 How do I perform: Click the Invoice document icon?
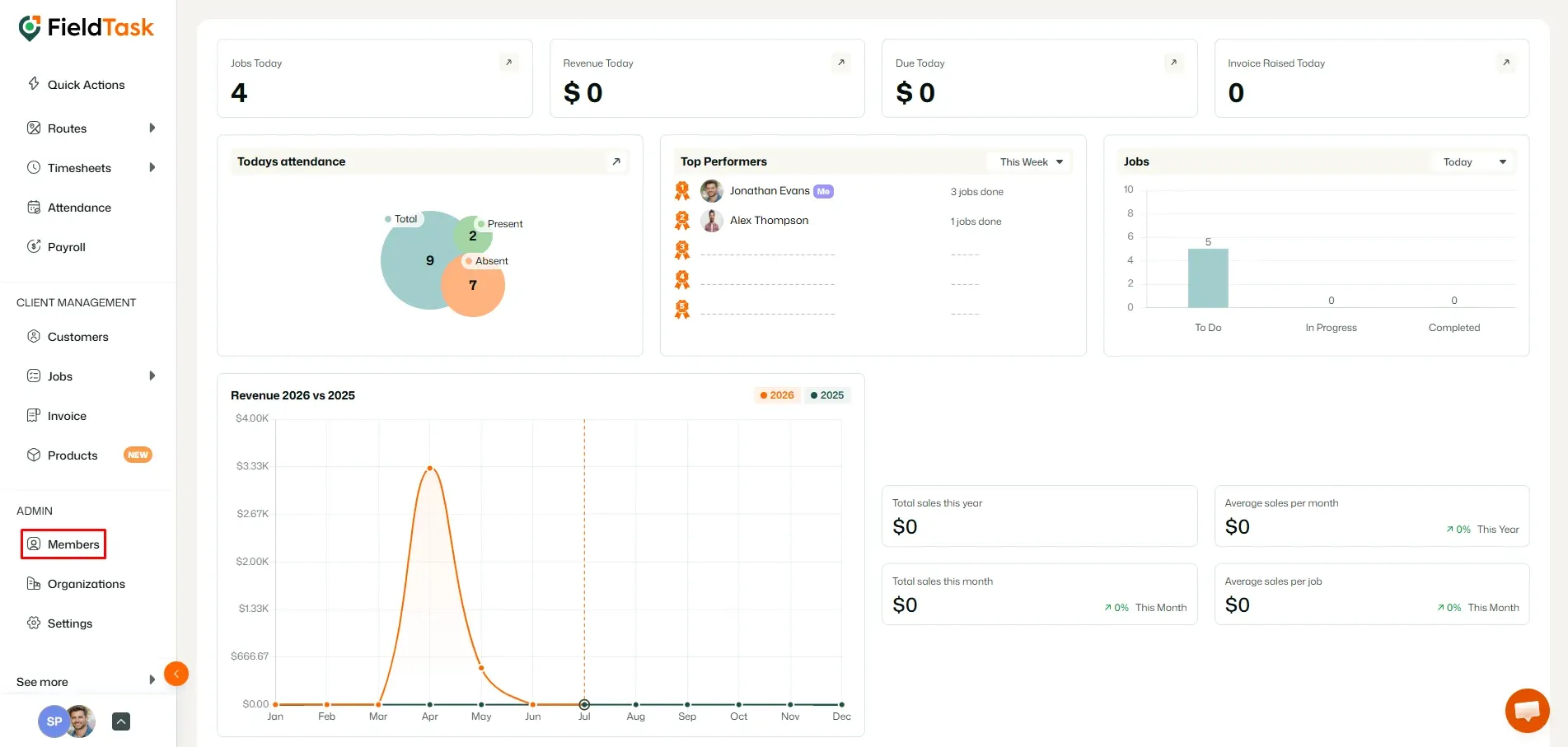(x=34, y=415)
